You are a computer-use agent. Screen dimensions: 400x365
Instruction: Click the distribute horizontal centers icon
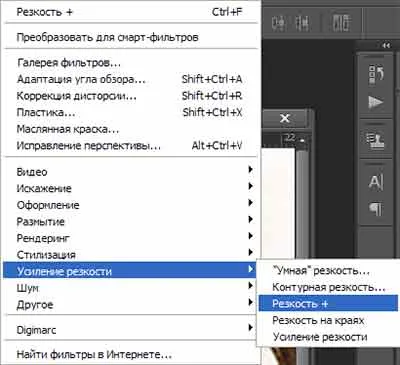[x=278, y=23]
